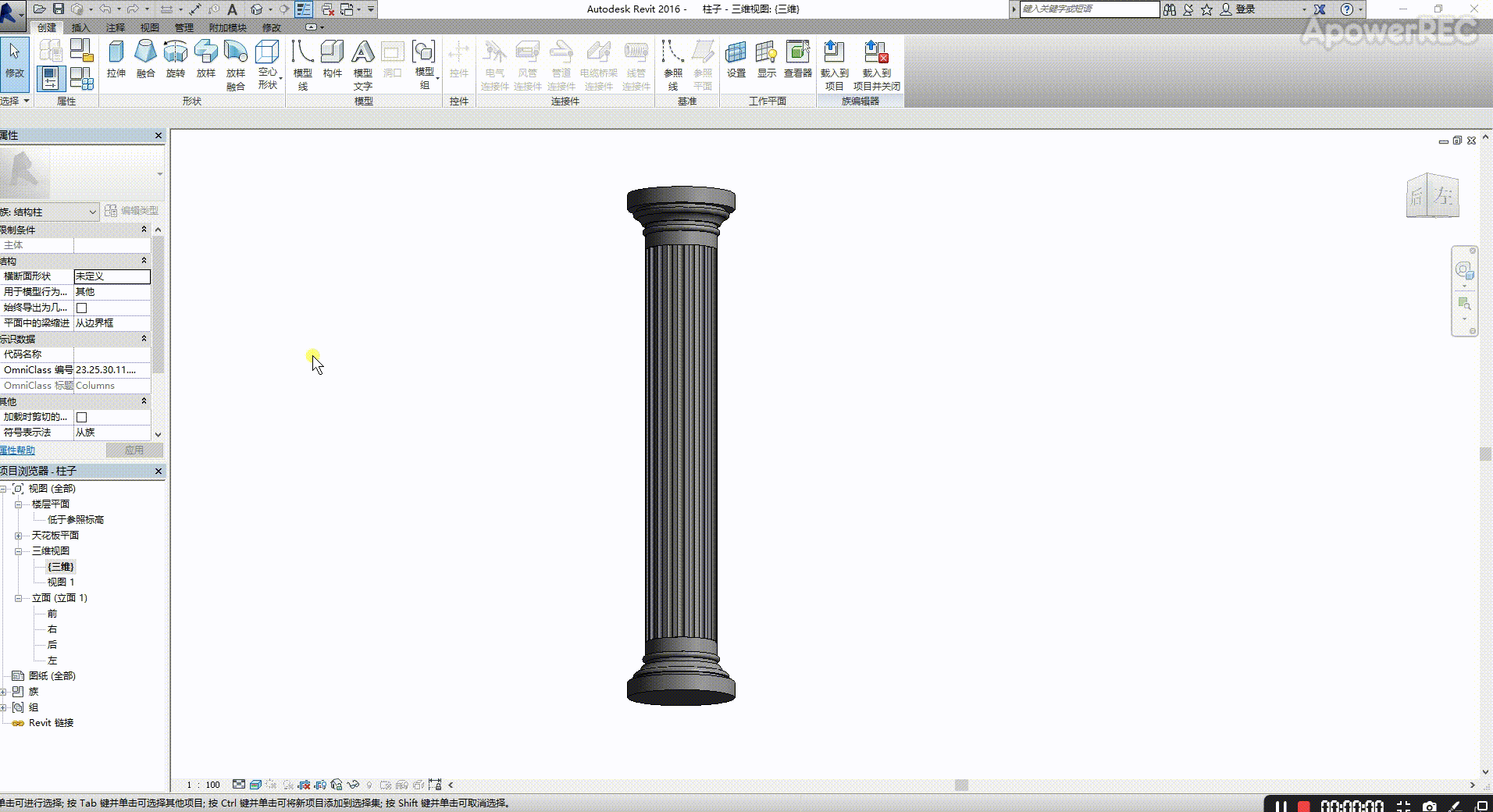
Task: Click the ViewCube 左 face
Action: 1444,197
